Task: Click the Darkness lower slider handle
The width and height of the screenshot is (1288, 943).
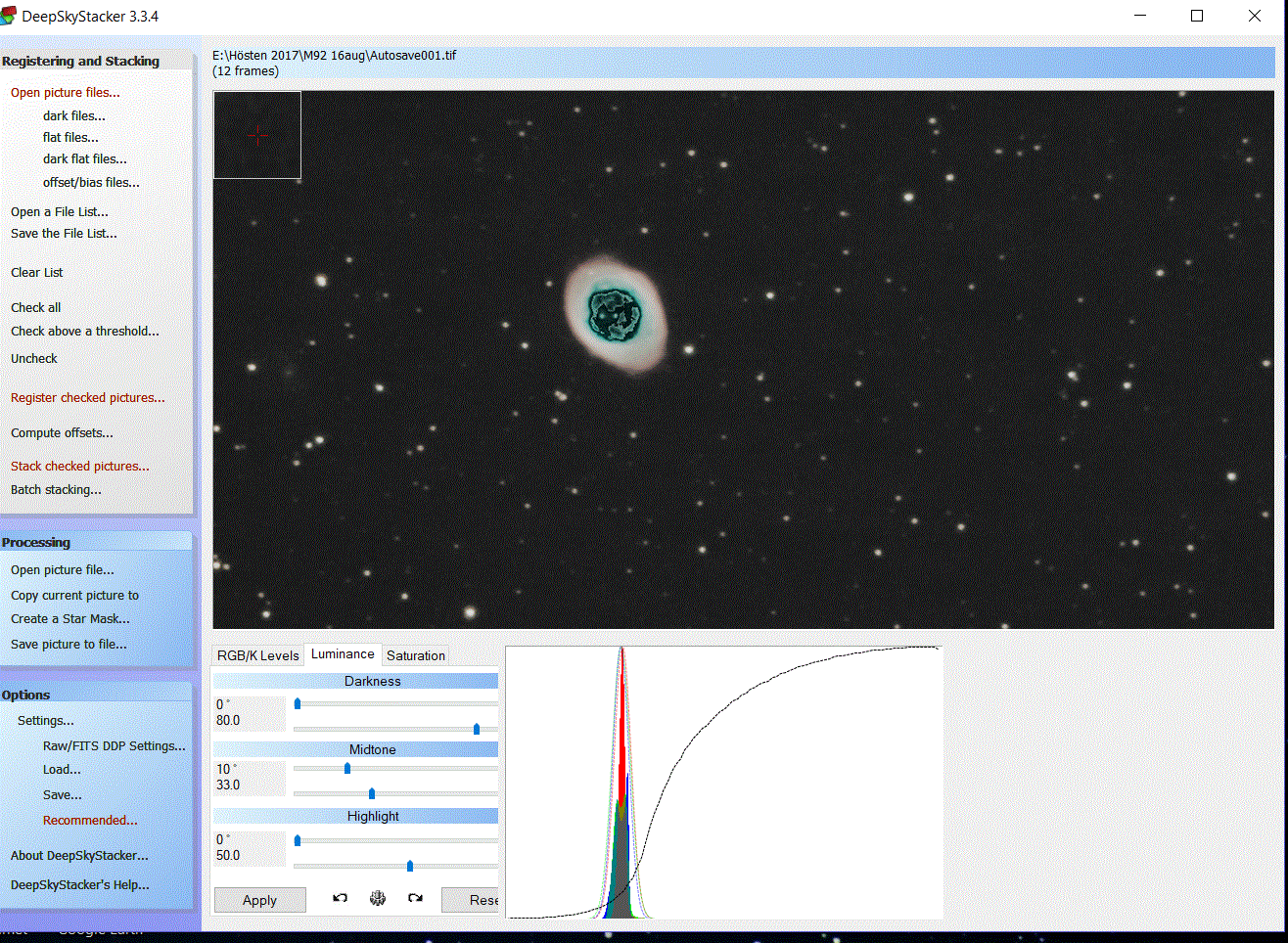Action: tap(477, 729)
